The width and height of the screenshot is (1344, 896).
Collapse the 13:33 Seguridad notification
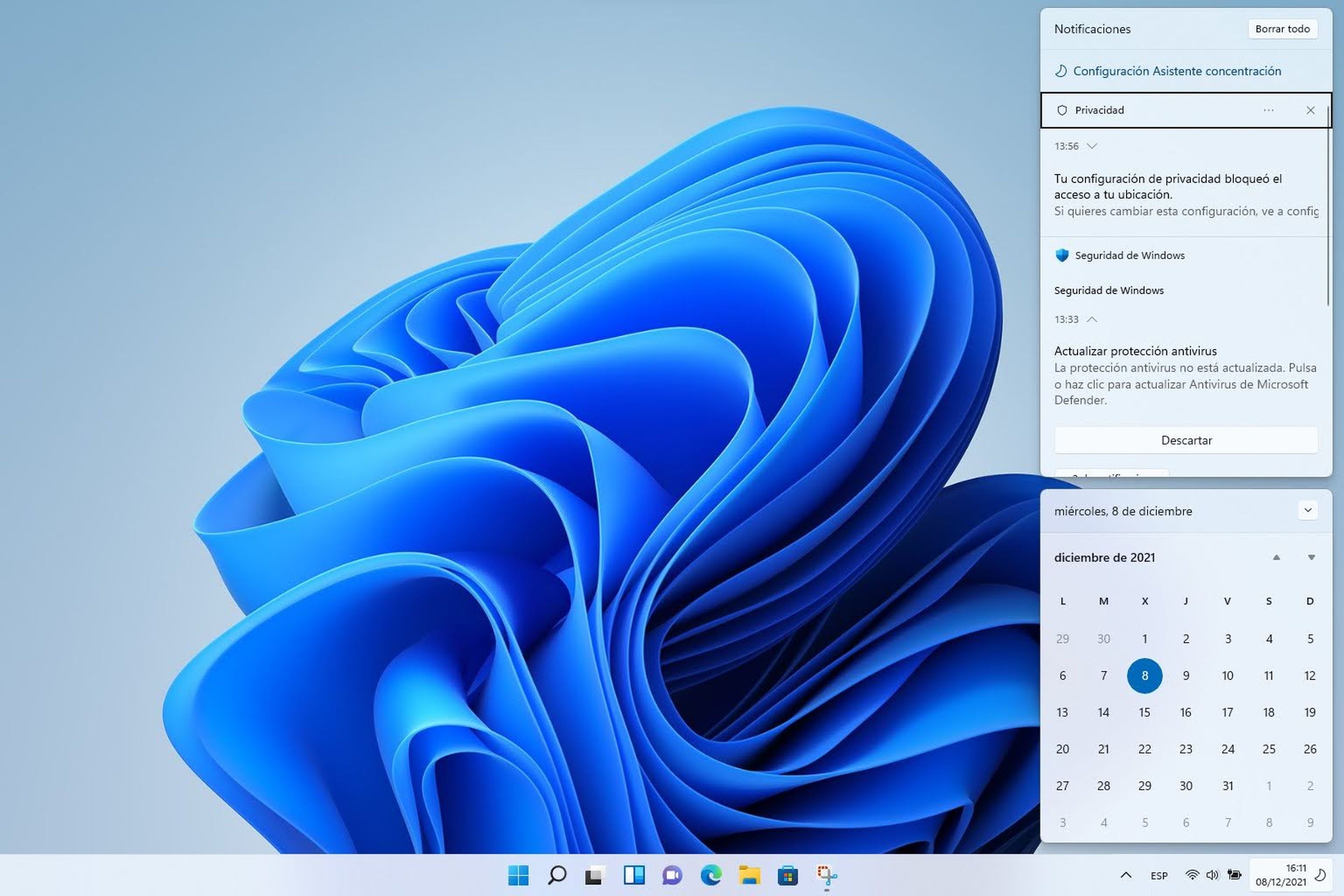1091,320
